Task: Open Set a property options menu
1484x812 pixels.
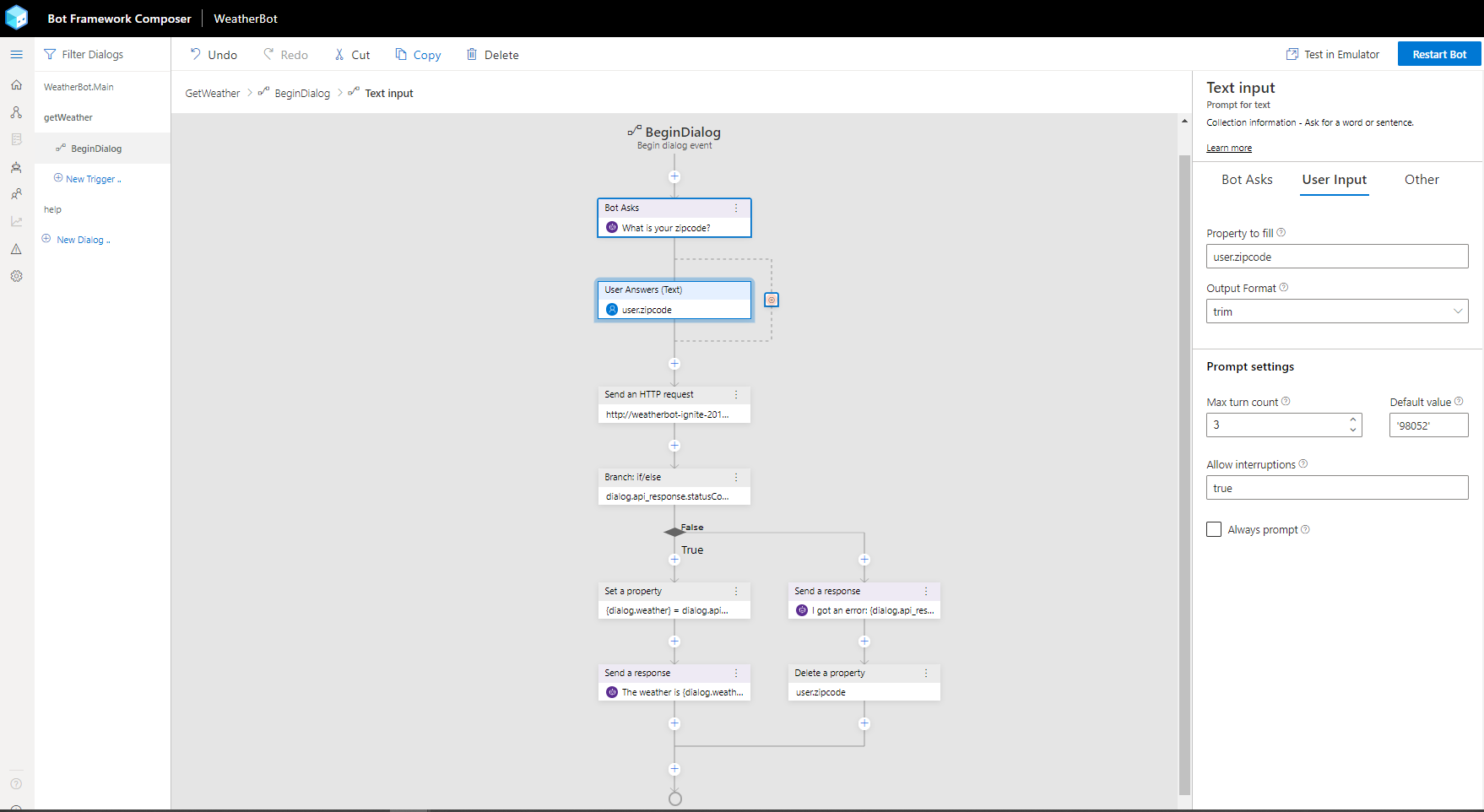Action: click(736, 591)
